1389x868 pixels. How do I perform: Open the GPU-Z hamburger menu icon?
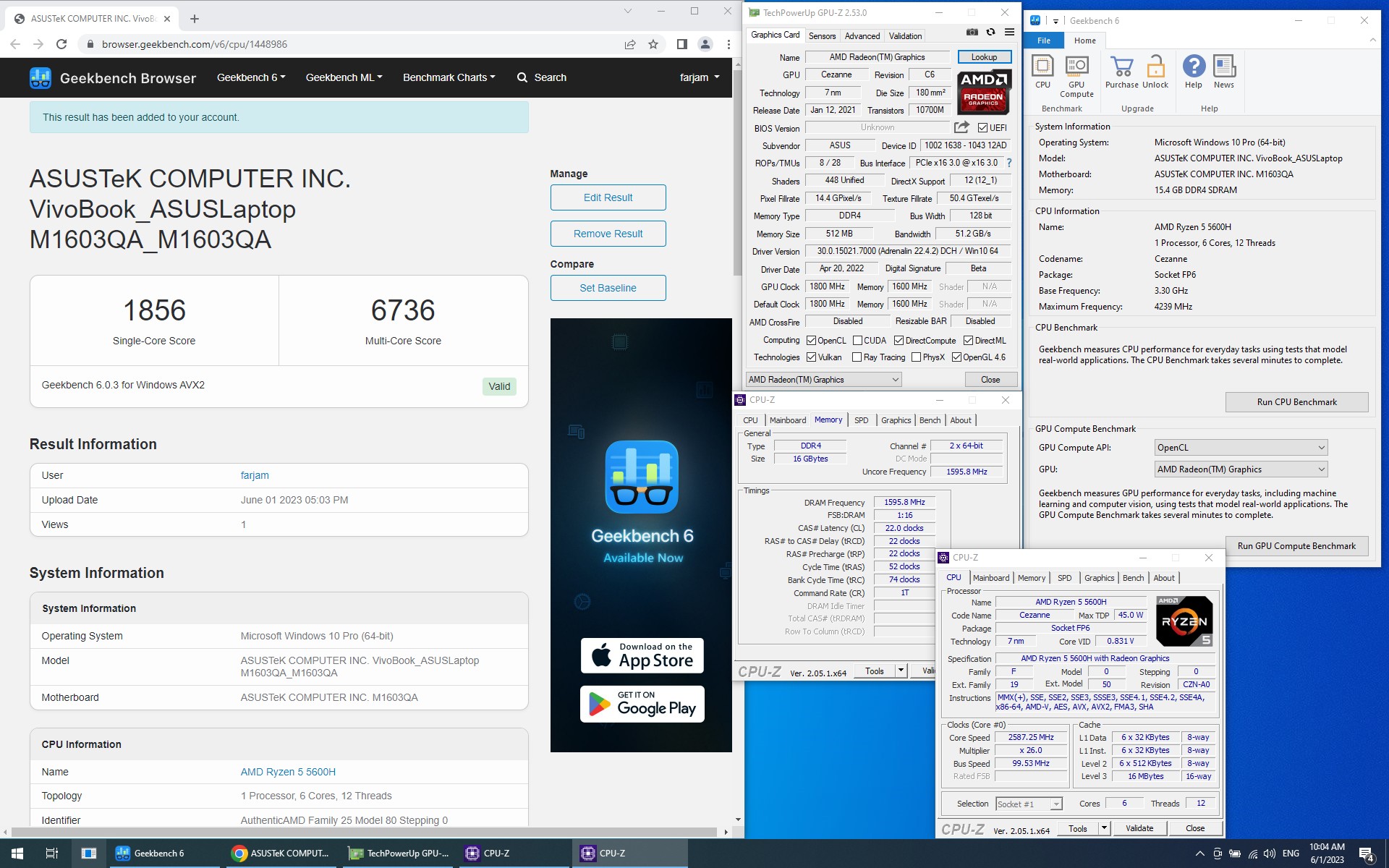[x=1009, y=32]
